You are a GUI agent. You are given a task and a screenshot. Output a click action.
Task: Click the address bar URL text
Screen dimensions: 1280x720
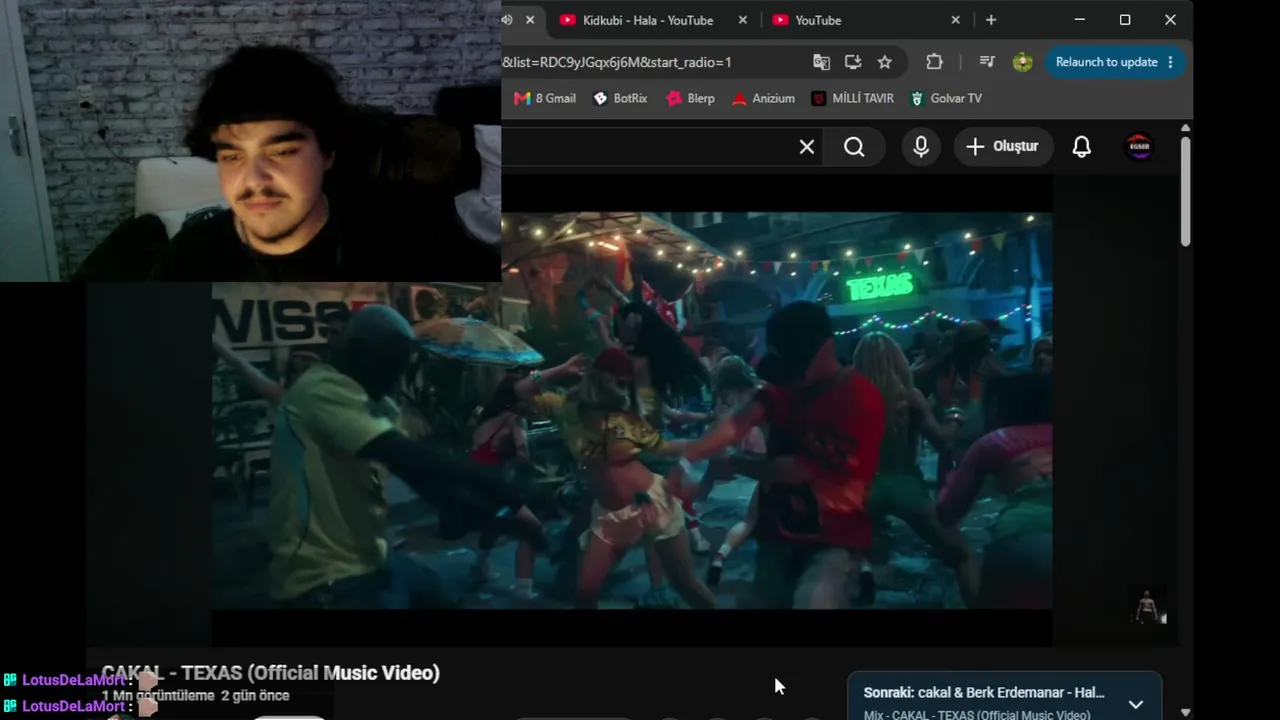(x=617, y=62)
